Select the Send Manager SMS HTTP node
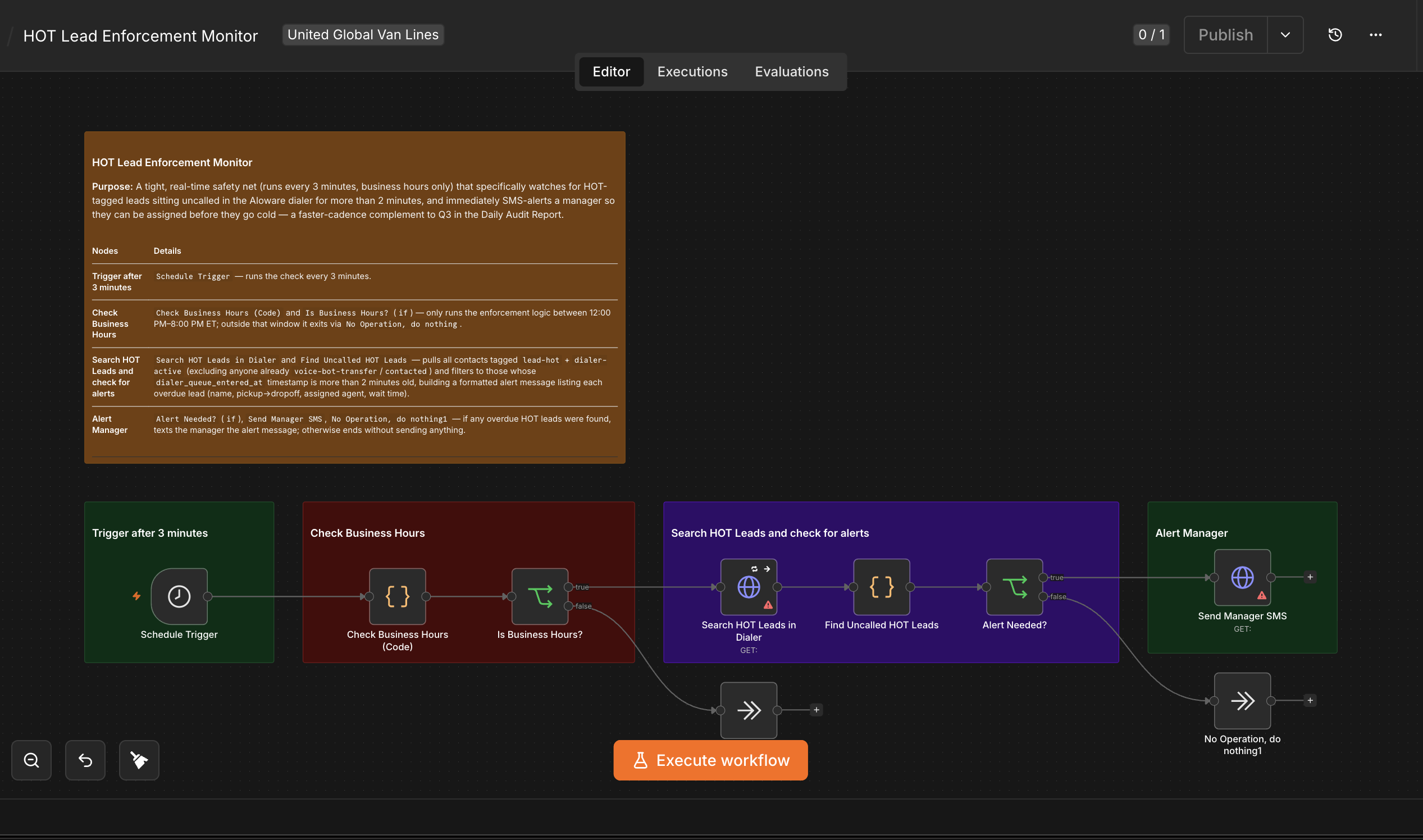 [x=1242, y=577]
